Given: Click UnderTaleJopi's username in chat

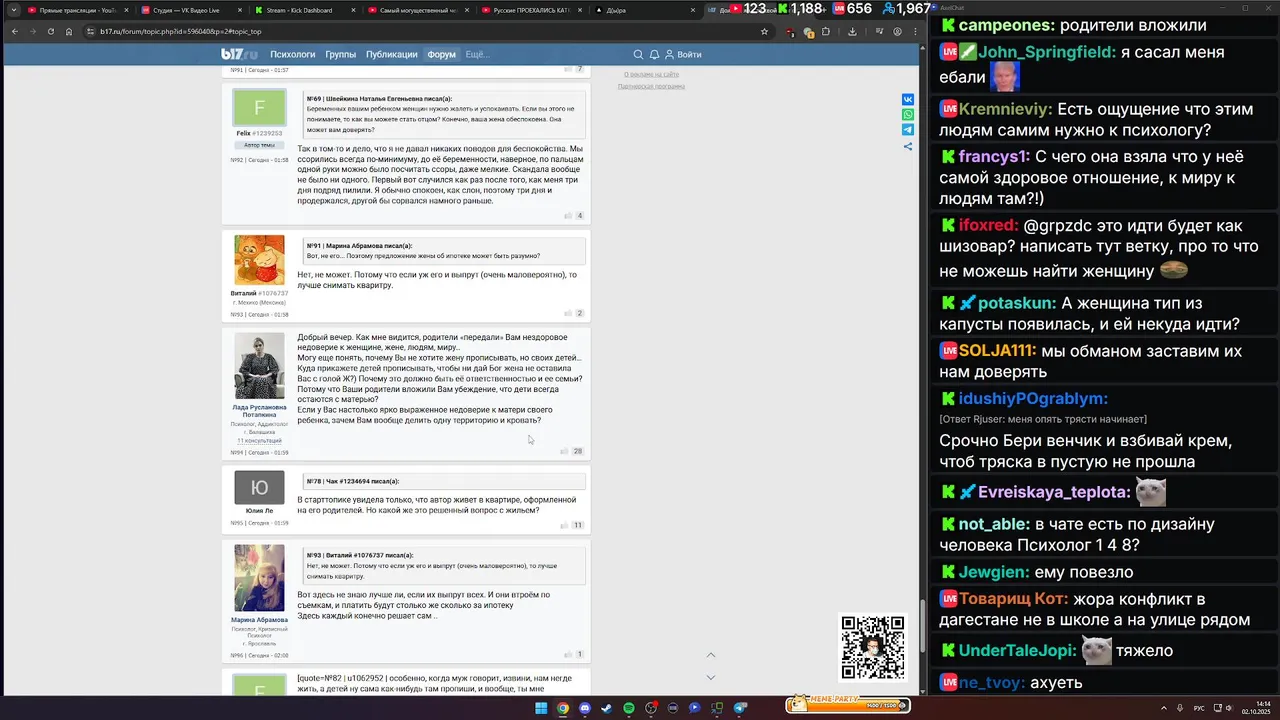Looking at the screenshot, I should point(1018,651).
